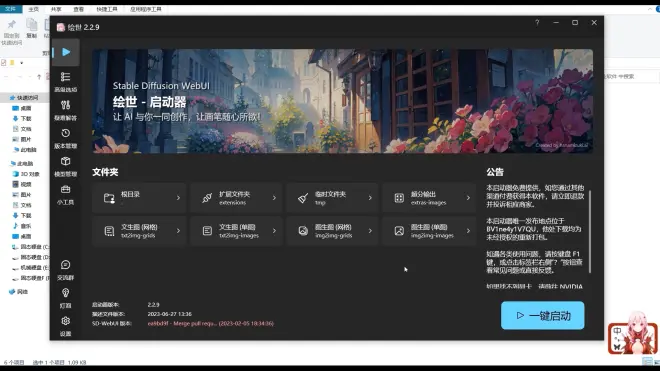
Task: Open 设置 gear icon in sidebar
Action: (x=65, y=326)
